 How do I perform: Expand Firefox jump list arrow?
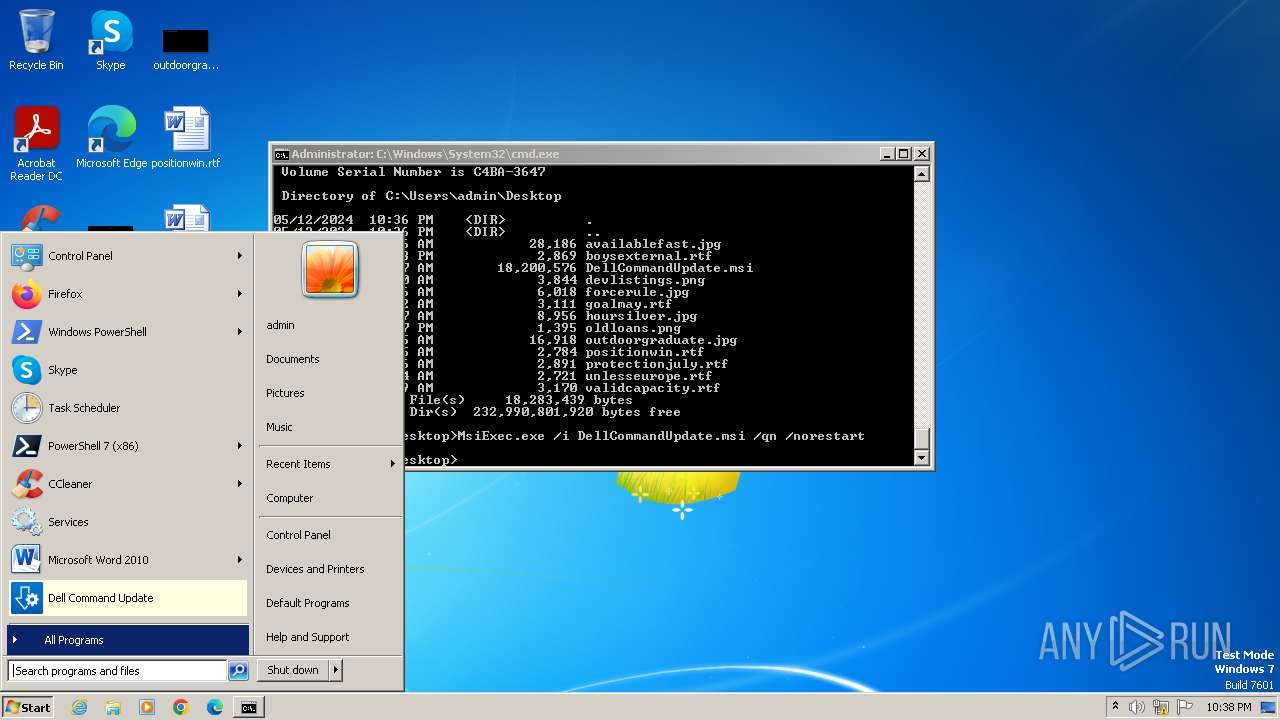coord(240,294)
